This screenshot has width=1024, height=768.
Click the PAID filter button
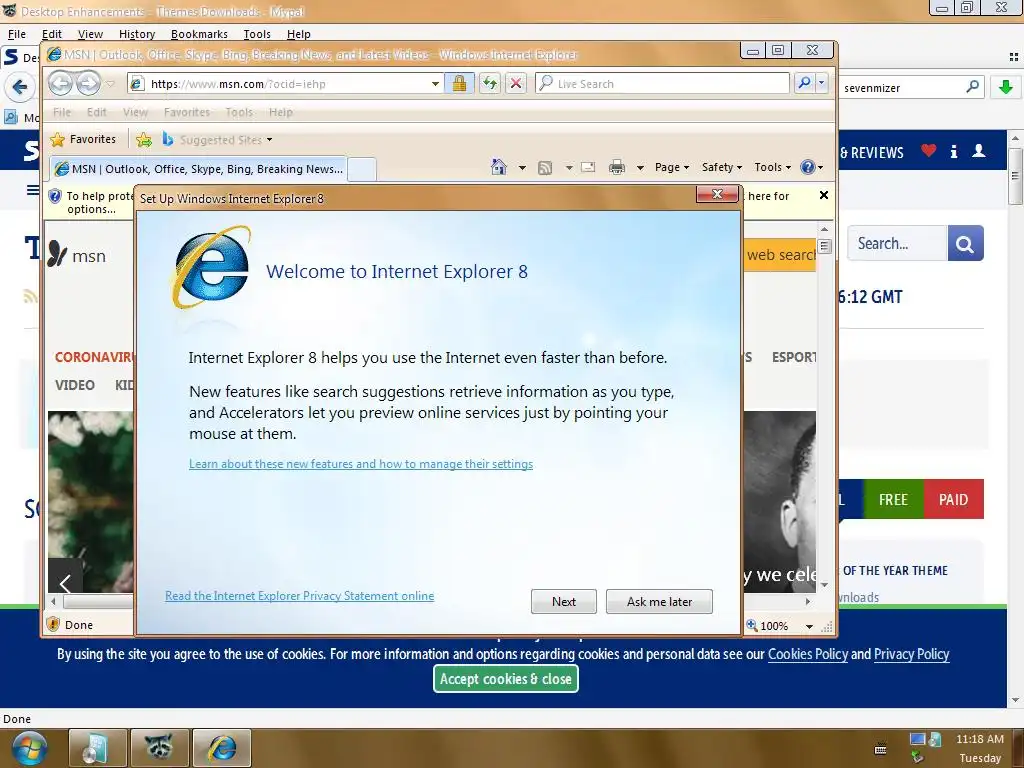(953, 499)
